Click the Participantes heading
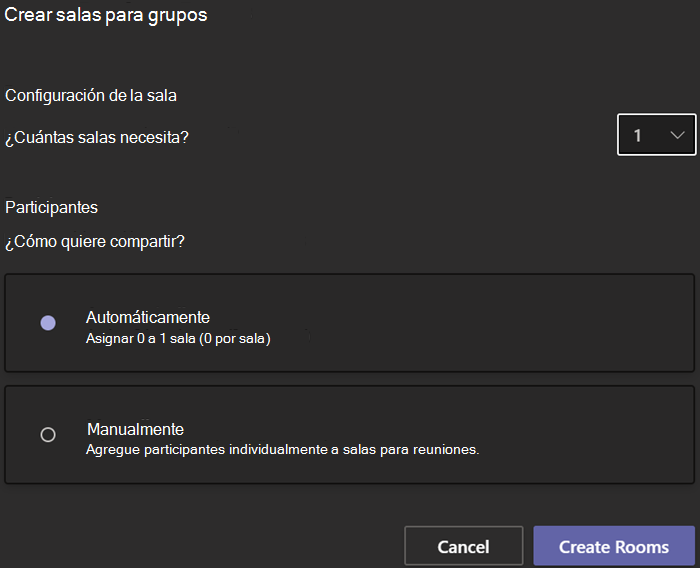This screenshot has width=700, height=568. (x=51, y=208)
